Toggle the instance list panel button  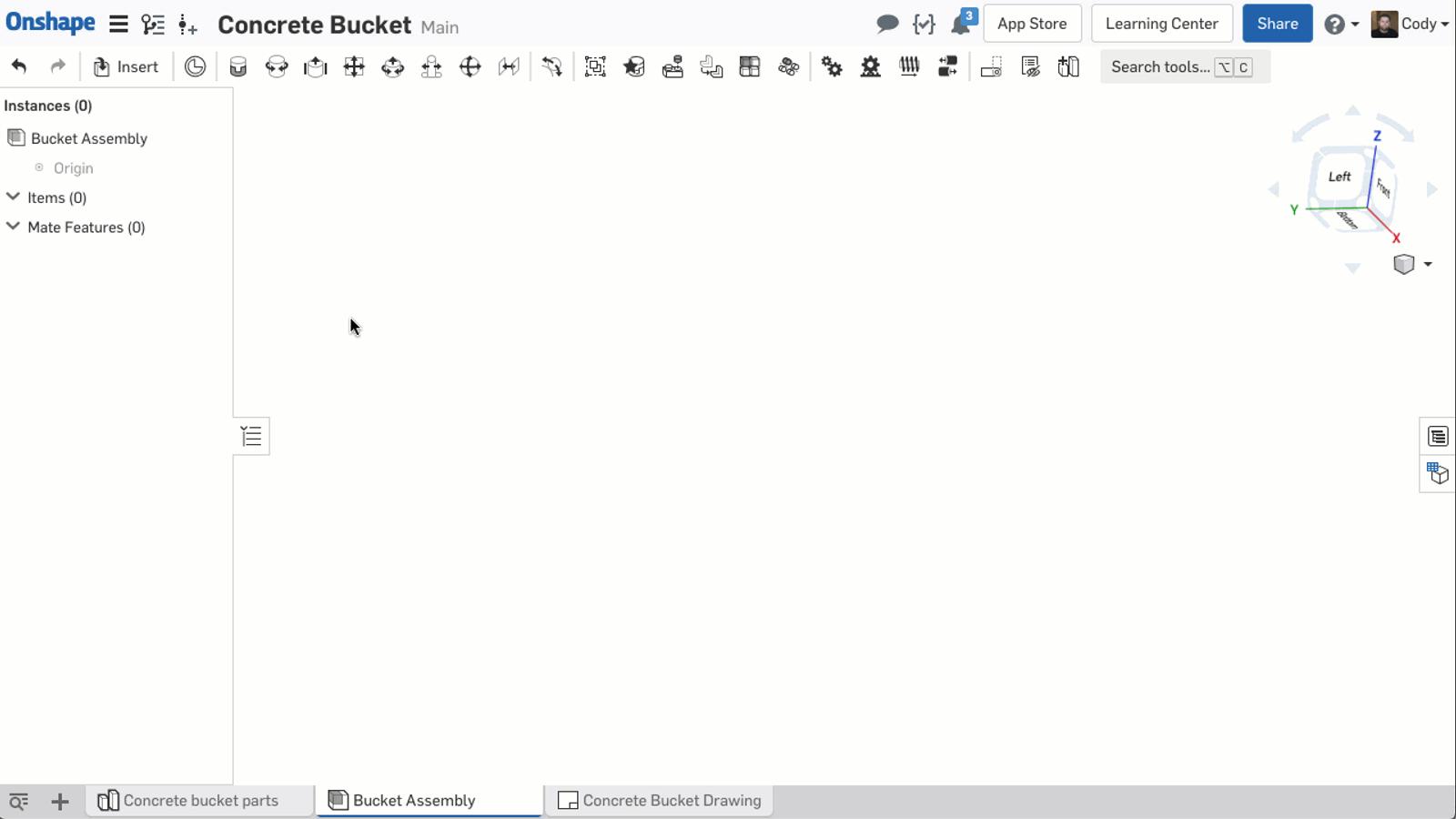(x=251, y=437)
